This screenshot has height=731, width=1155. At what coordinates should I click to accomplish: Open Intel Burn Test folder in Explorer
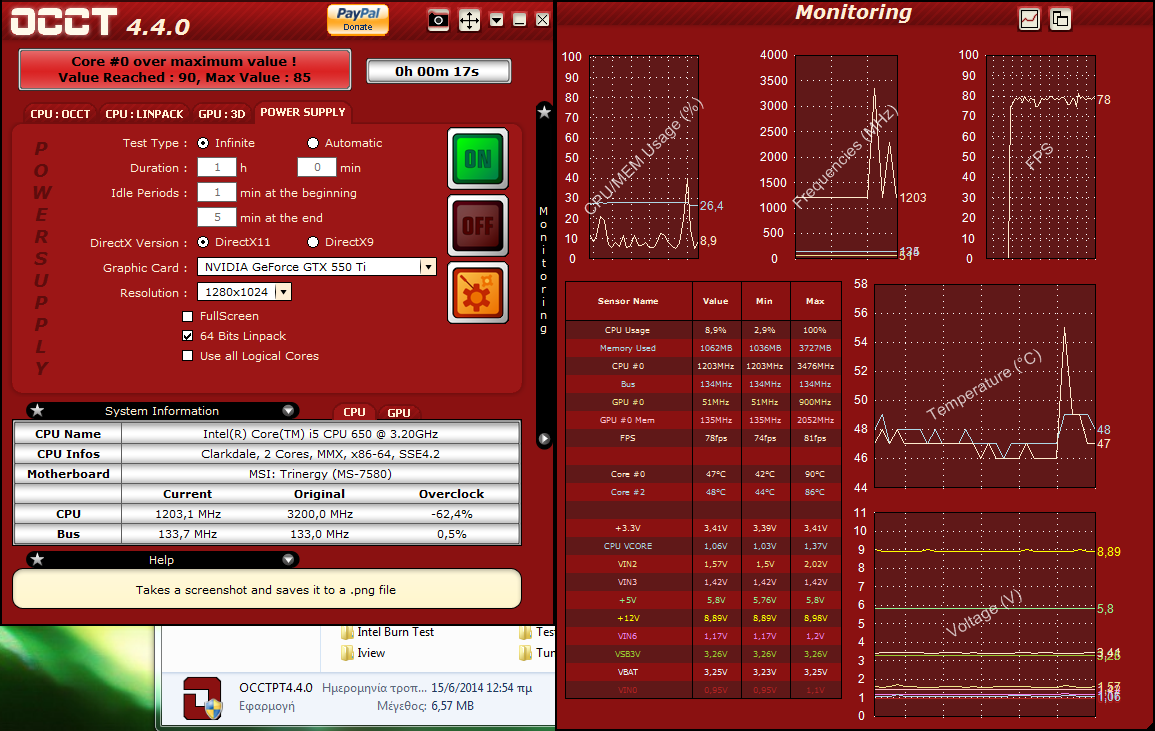387,632
